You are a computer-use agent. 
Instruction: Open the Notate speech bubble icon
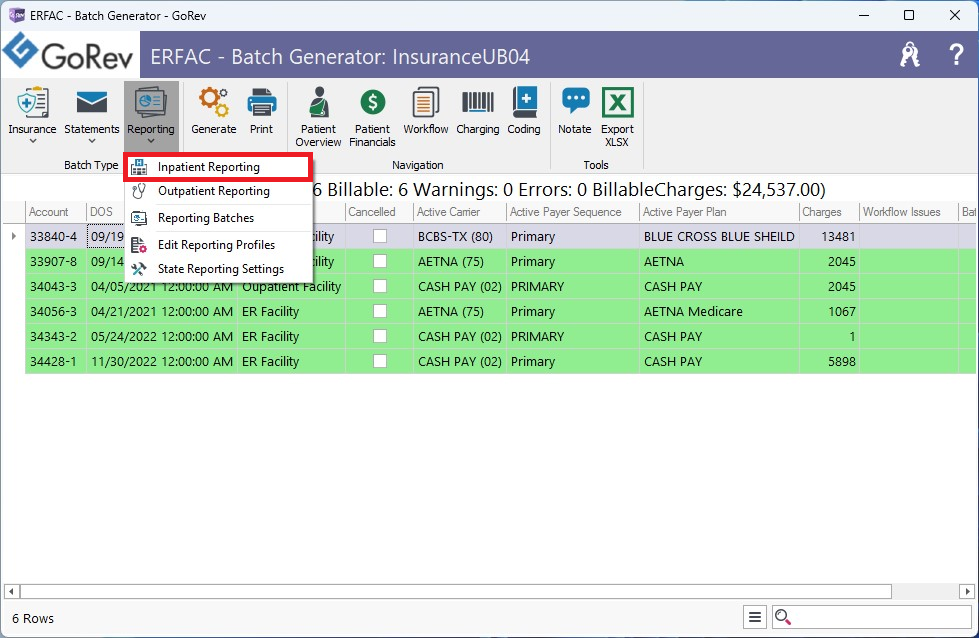(575, 102)
